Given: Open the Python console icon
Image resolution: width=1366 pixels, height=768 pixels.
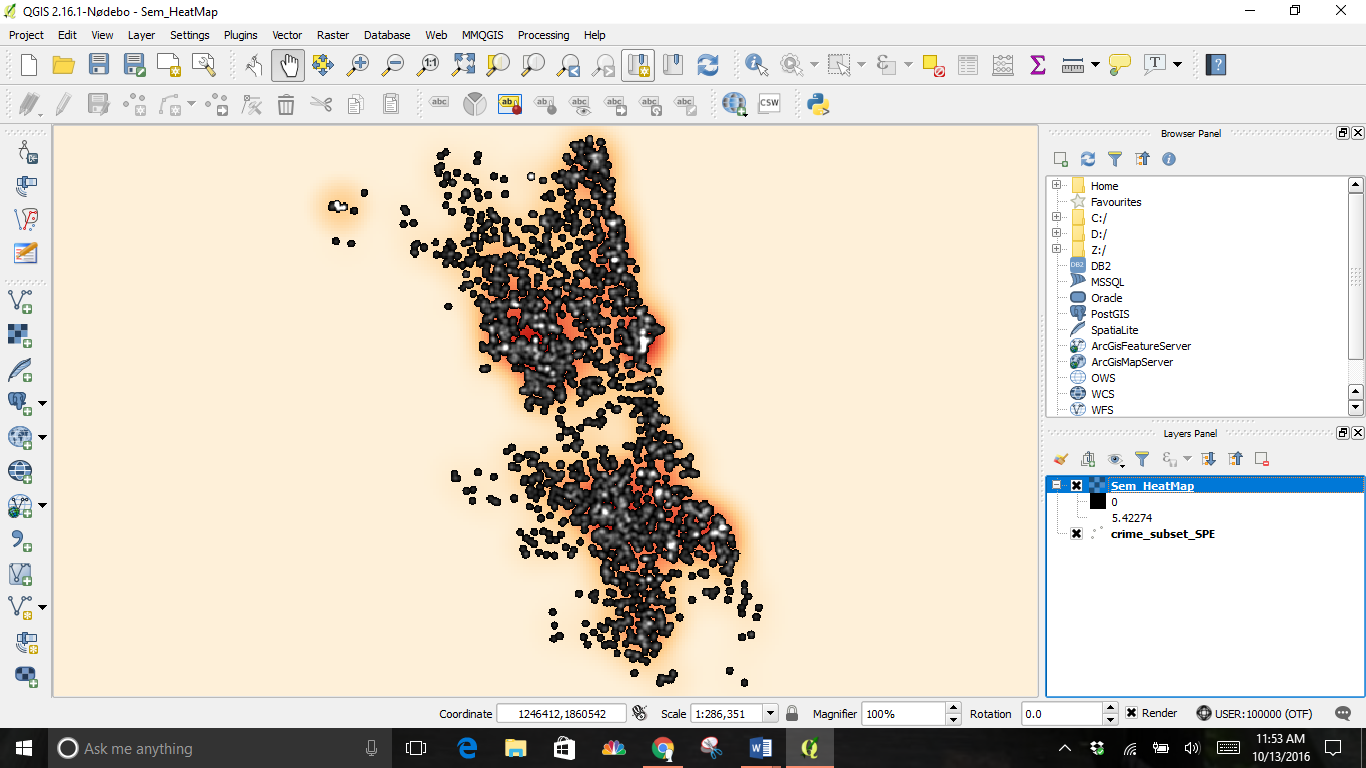Looking at the screenshot, I should pos(819,103).
